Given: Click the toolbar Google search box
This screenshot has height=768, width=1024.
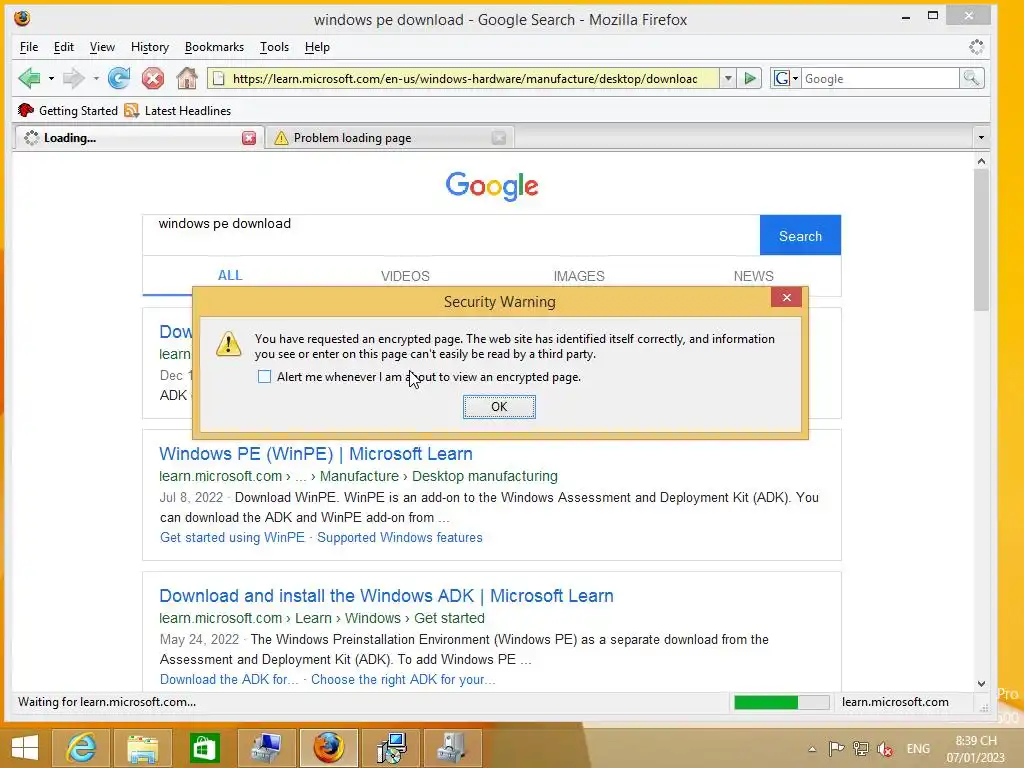Looking at the screenshot, I should (x=880, y=78).
